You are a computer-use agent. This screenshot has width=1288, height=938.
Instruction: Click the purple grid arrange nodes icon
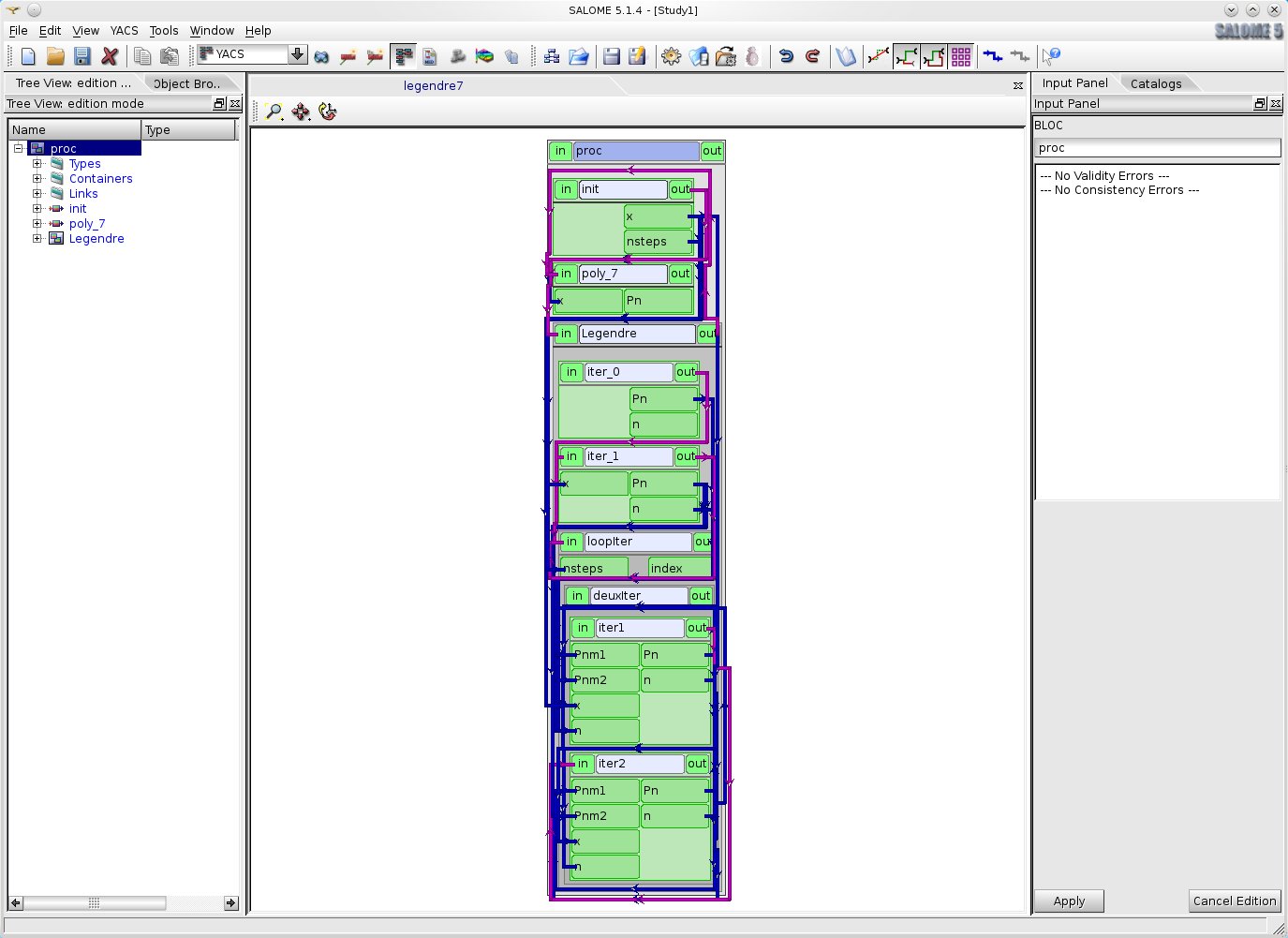[x=961, y=56]
